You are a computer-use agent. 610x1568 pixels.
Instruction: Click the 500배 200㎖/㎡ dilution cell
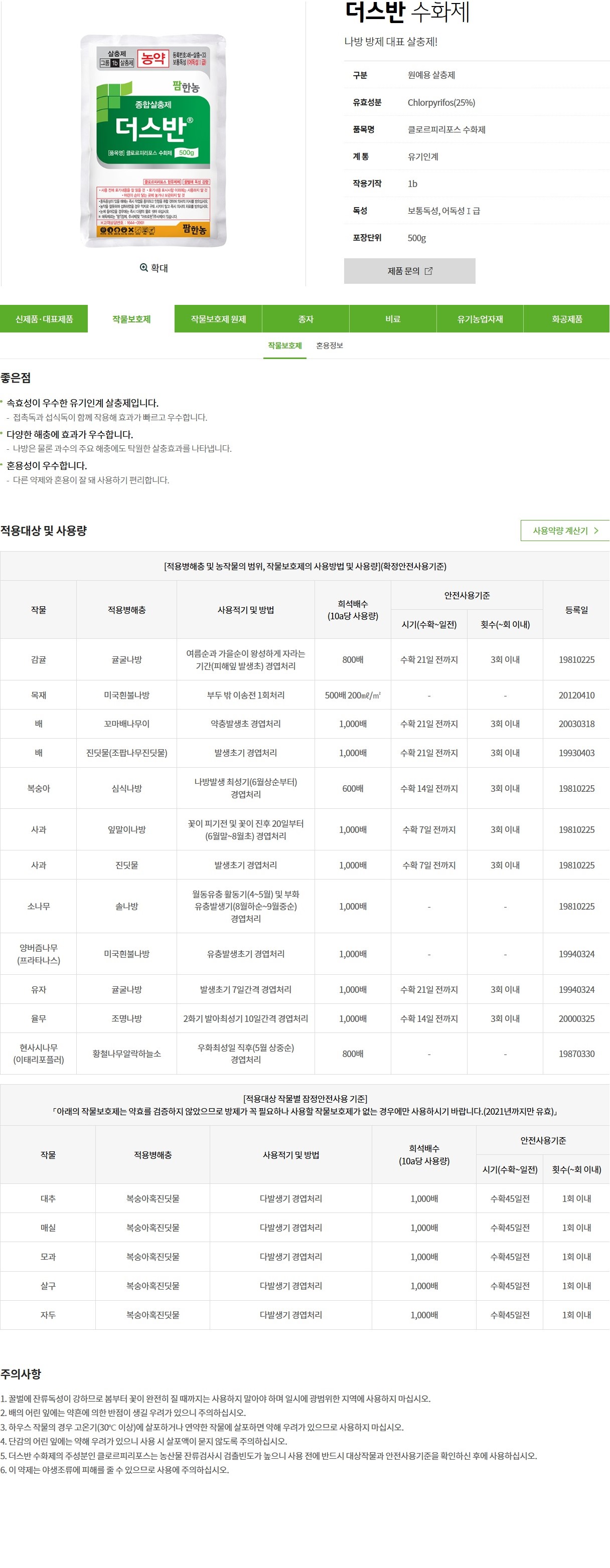pyautogui.click(x=353, y=695)
